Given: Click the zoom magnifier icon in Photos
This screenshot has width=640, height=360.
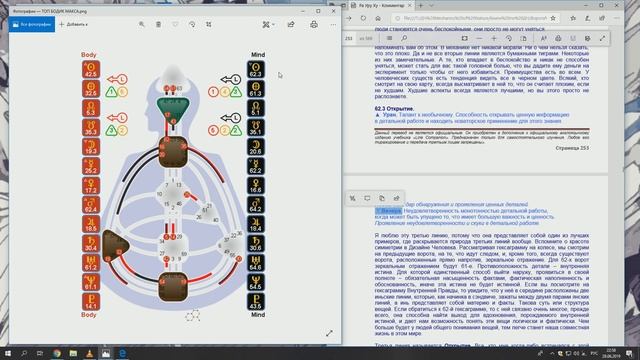Looking at the screenshot, I should point(142,24).
